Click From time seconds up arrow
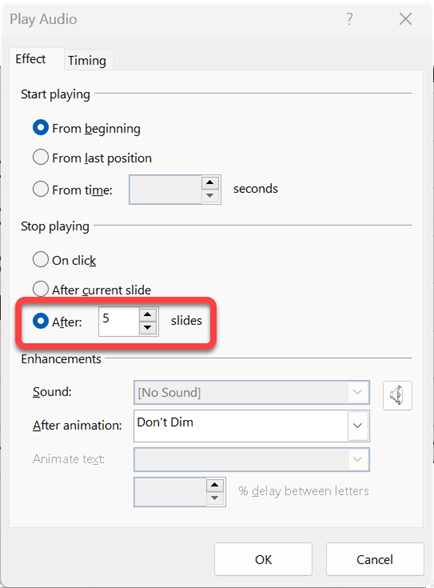434x588 pixels. [210, 183]
